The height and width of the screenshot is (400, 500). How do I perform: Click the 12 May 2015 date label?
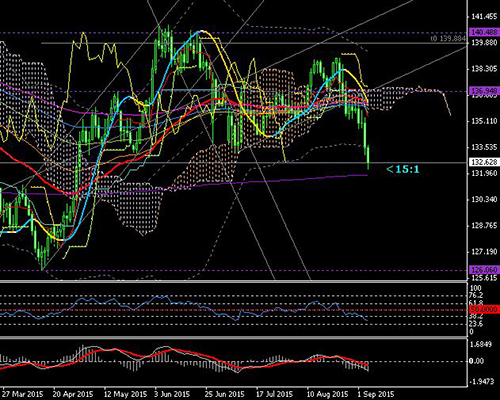[x=125, y=394]
